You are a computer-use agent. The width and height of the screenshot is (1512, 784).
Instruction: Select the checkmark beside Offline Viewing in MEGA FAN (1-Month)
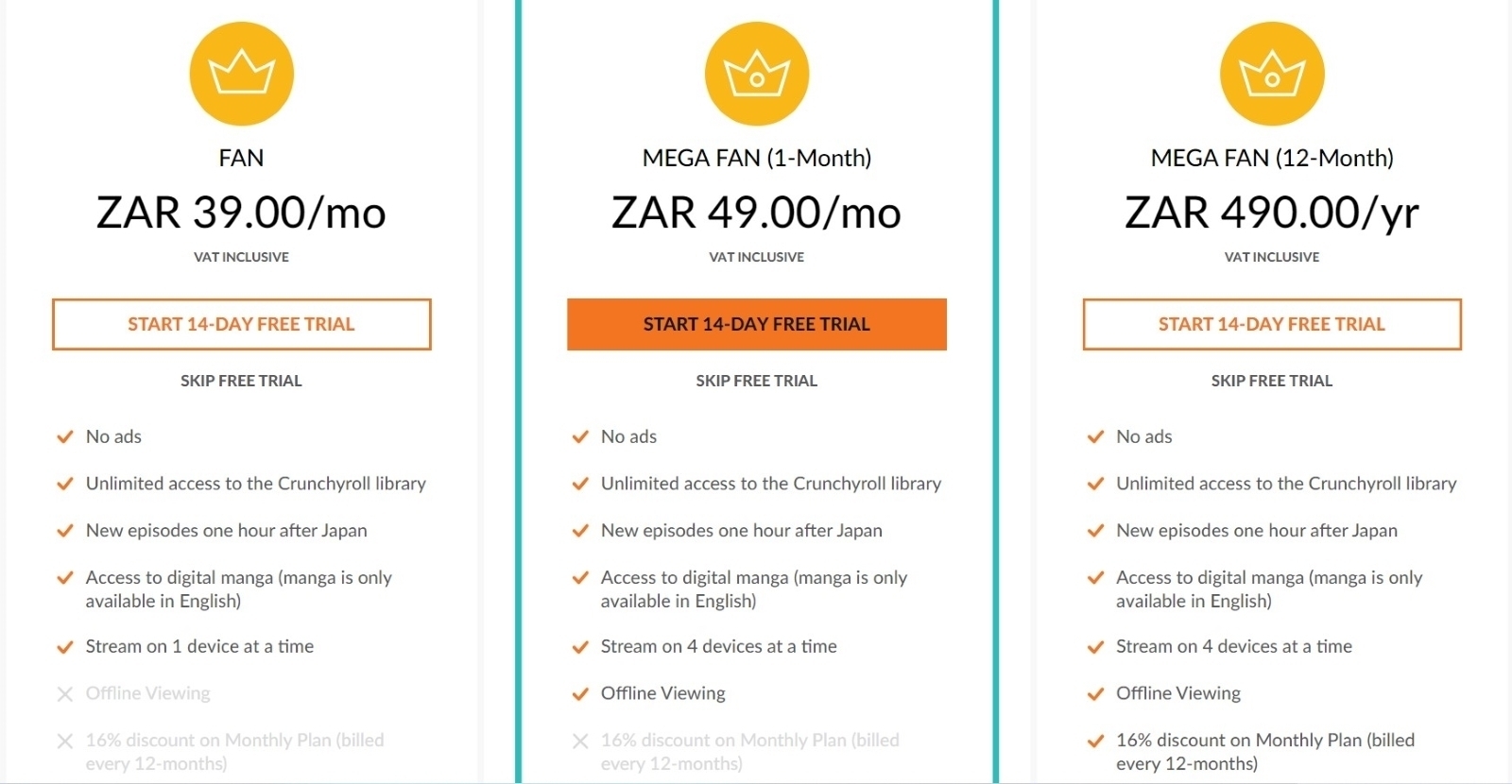click(x=579, y=693)
